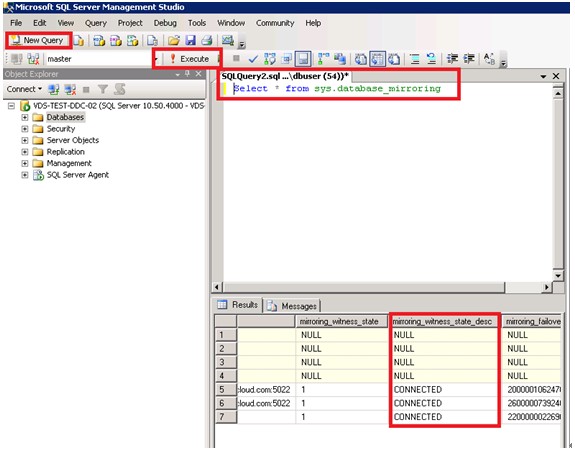Click the Print toolbar icon

207,40
